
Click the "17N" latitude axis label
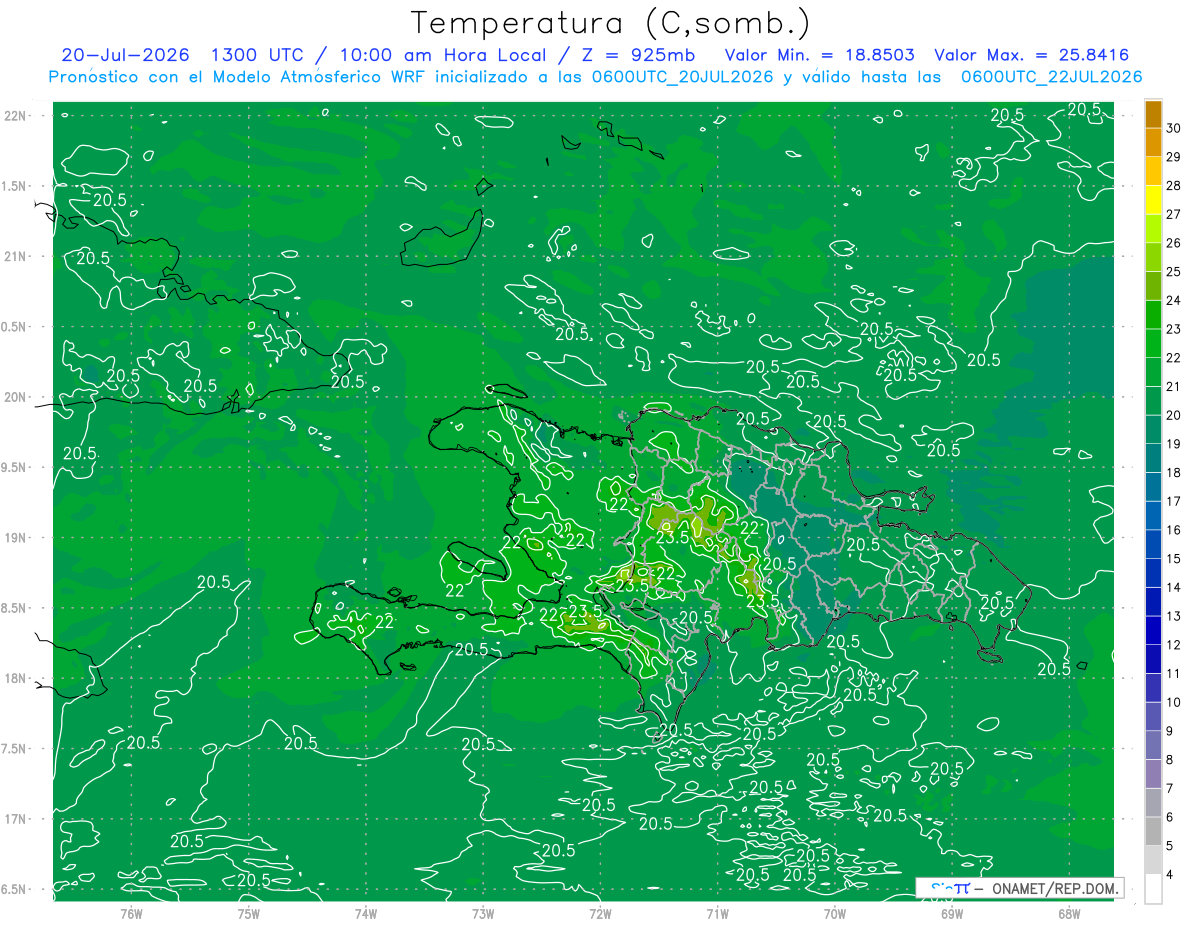pos(15,819)
